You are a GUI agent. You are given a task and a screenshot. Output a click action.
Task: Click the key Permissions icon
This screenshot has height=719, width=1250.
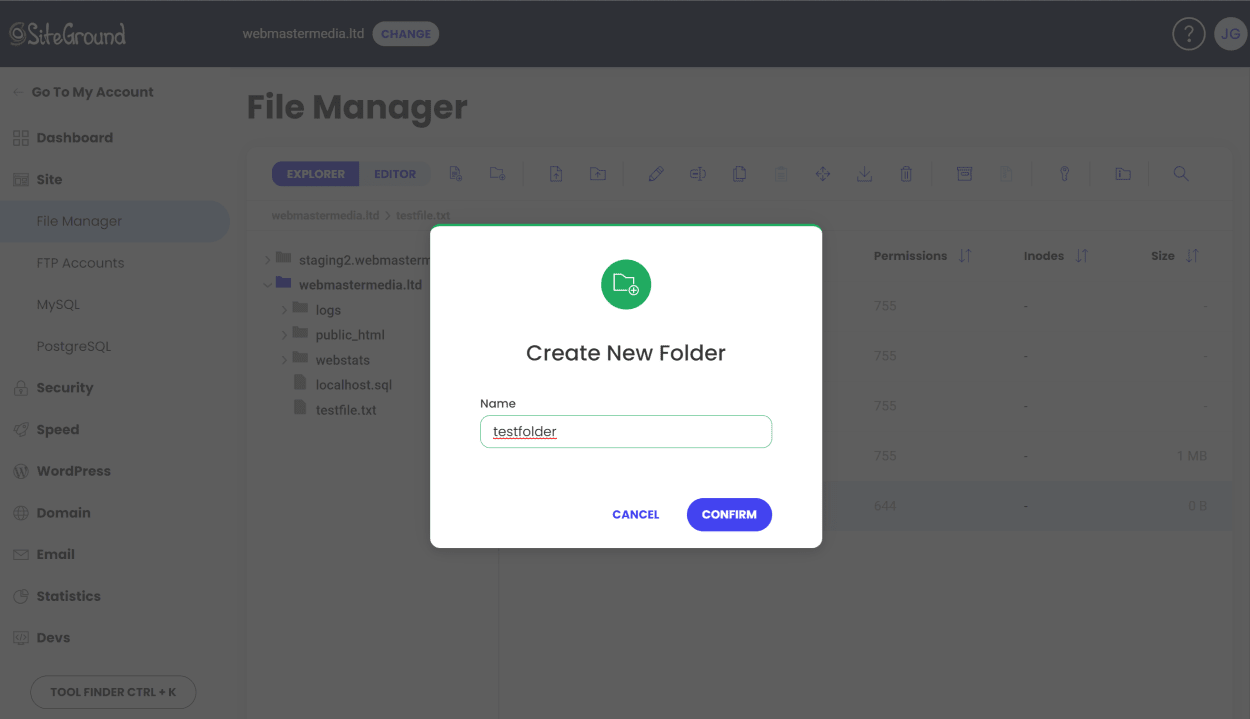coord(1065,174)
